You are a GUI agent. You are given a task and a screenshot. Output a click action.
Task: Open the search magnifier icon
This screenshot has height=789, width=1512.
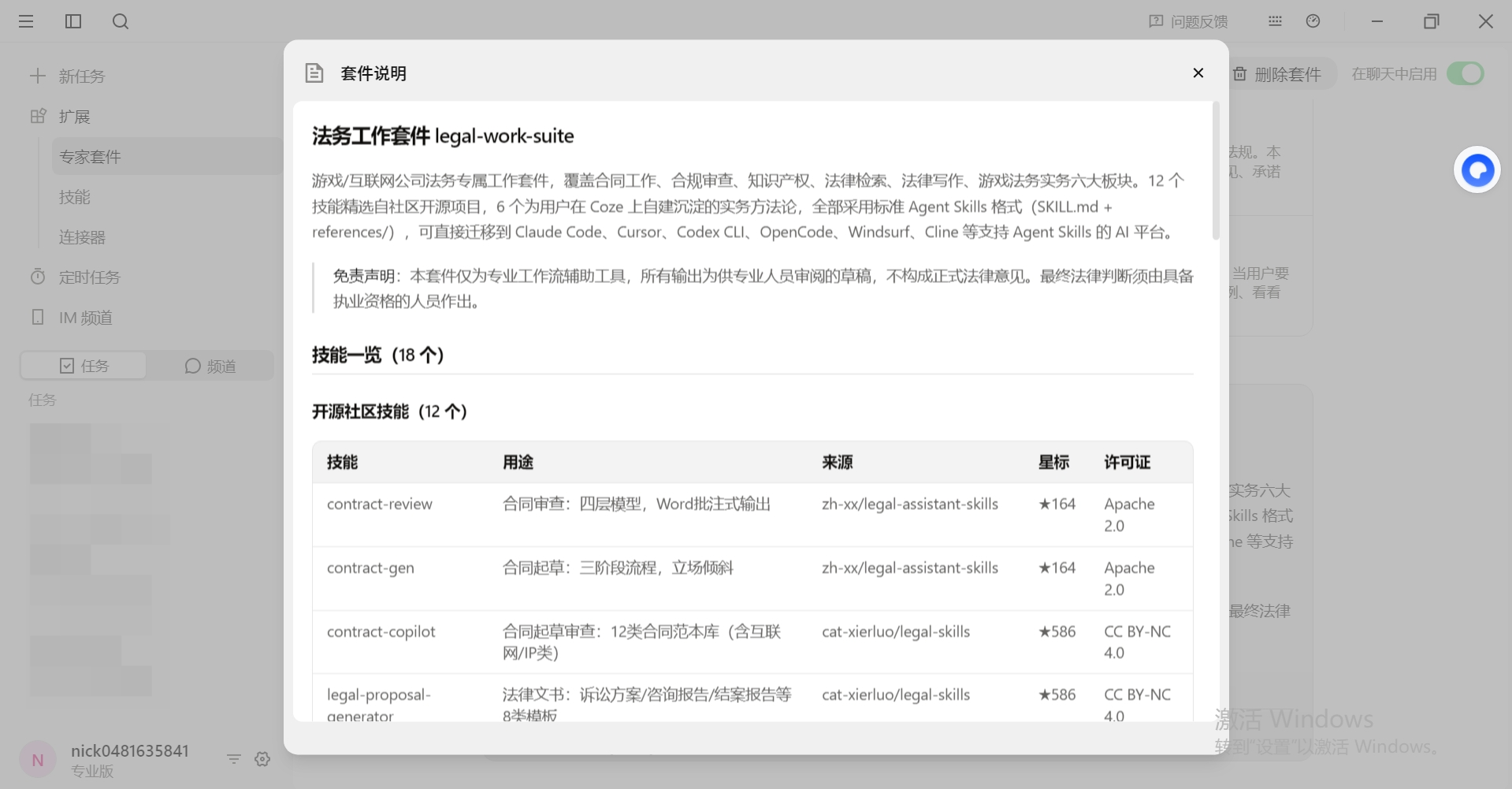(121, 21)
